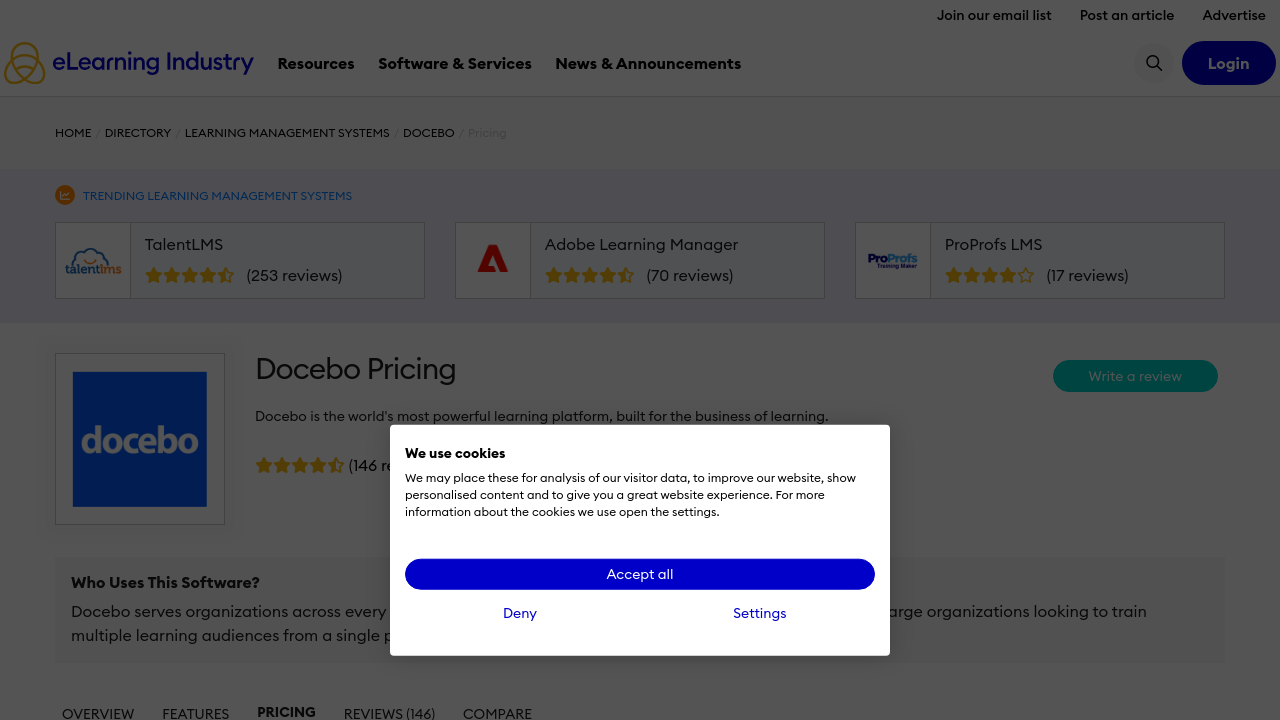Image resolution: width=1280 pixels, height=720 pixels.
Task: Switch to the Reviews (146) tab
Action: coord(389,713)
